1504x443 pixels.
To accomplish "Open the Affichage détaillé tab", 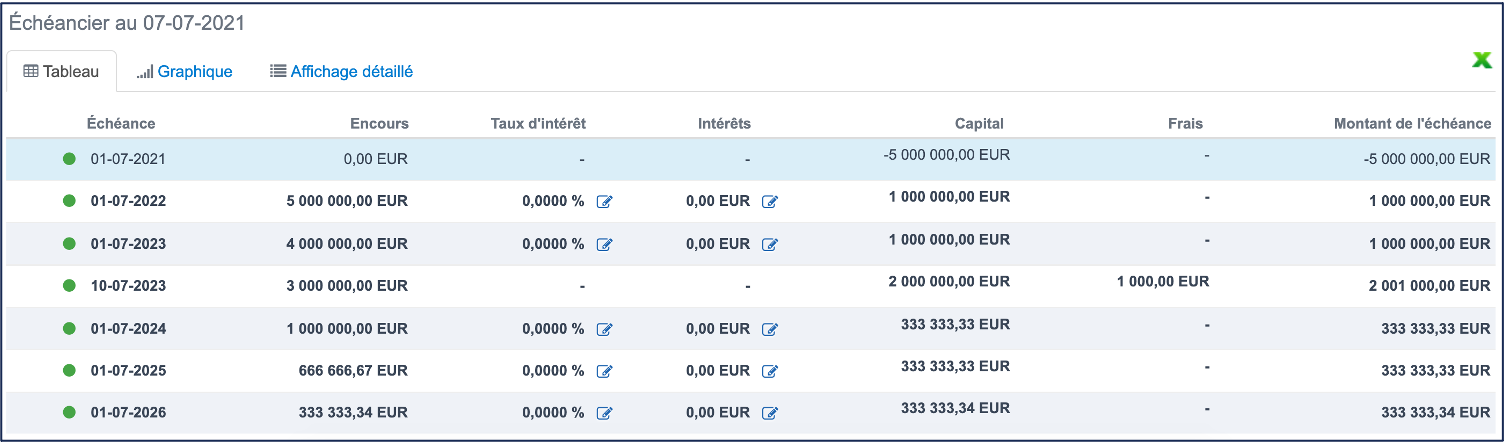I will [341, 72].
